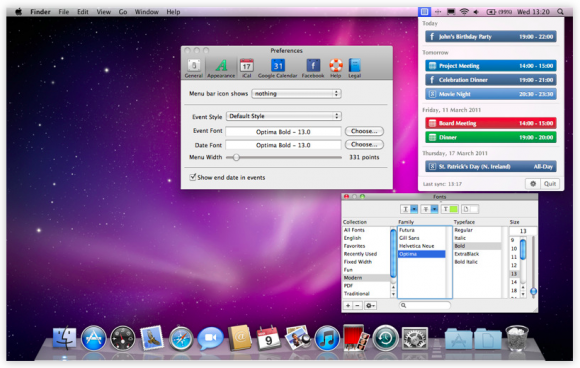Open the Window menu in menu bar
The height and width of the screenshot is (368, 580).
click(x=146, y=12)
